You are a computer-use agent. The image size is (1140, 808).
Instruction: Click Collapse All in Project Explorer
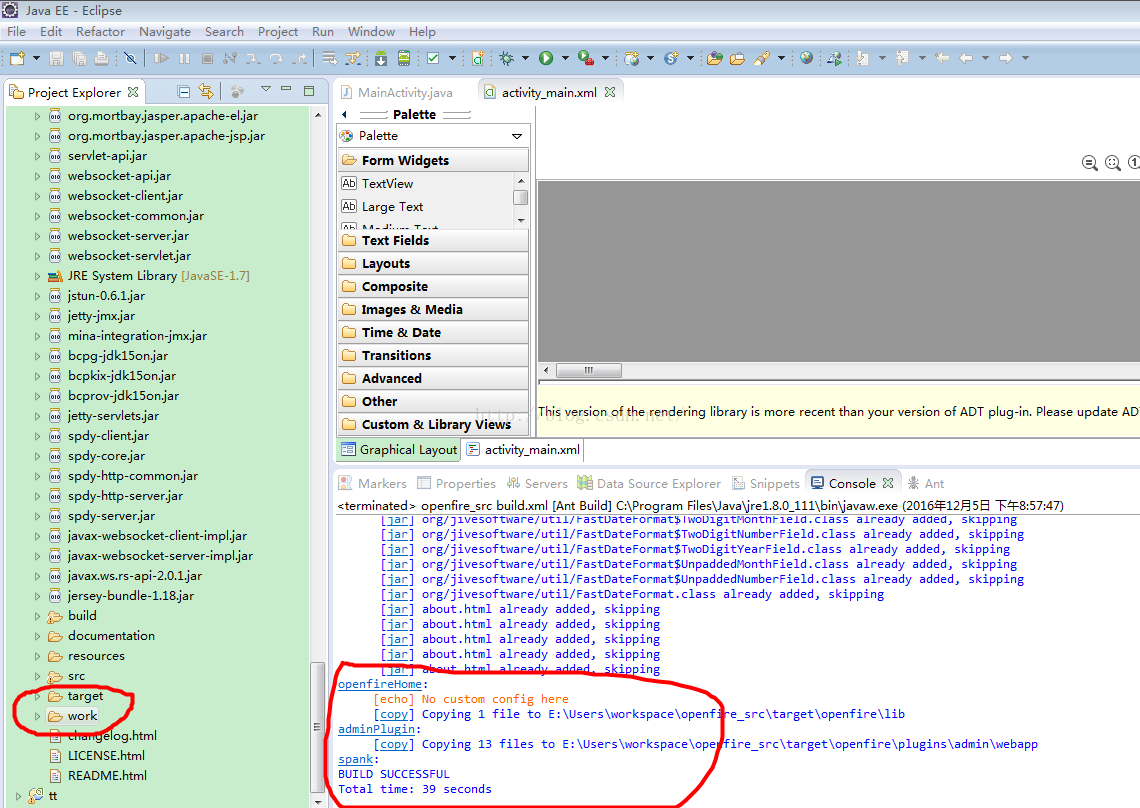point(184,92)
